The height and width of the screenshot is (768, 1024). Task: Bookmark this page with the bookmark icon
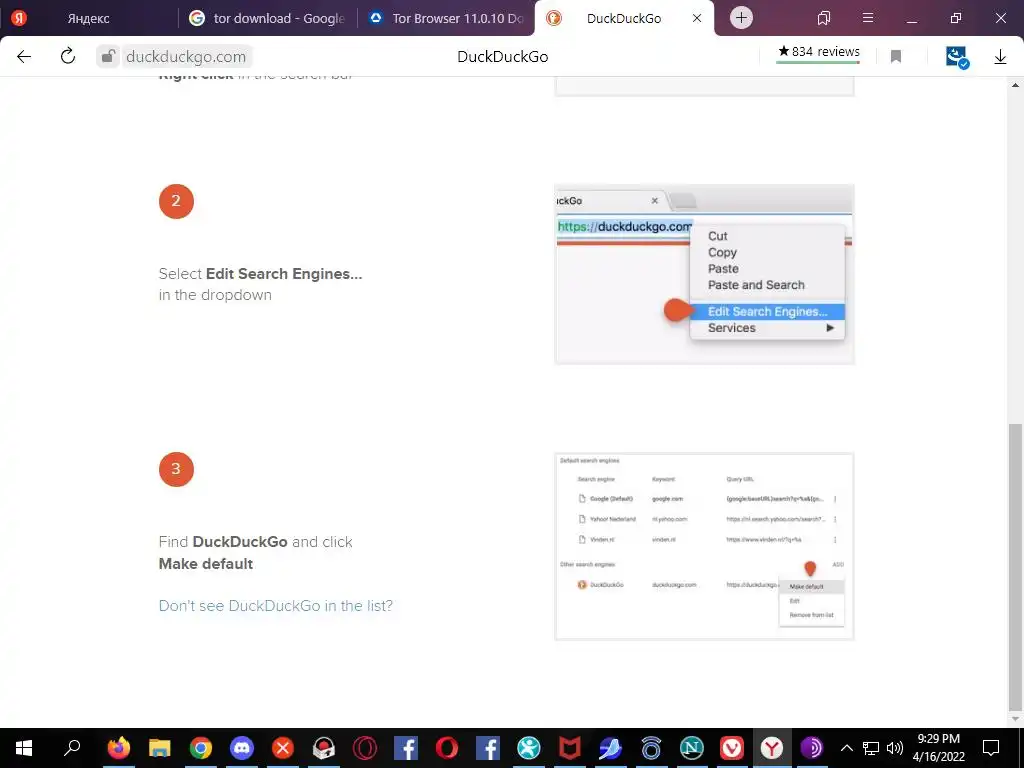[896, 57]
